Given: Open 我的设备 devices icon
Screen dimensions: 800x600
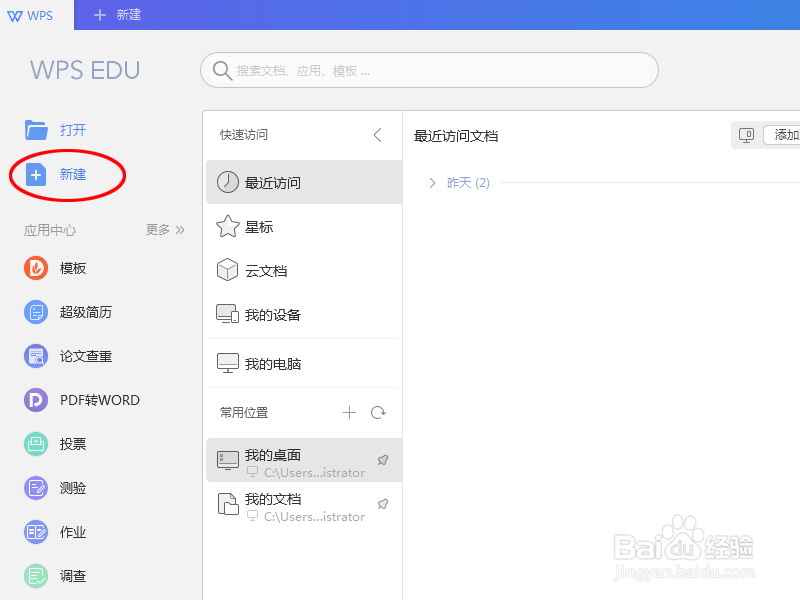Looking at the screenshot, I should pos(228,314).
